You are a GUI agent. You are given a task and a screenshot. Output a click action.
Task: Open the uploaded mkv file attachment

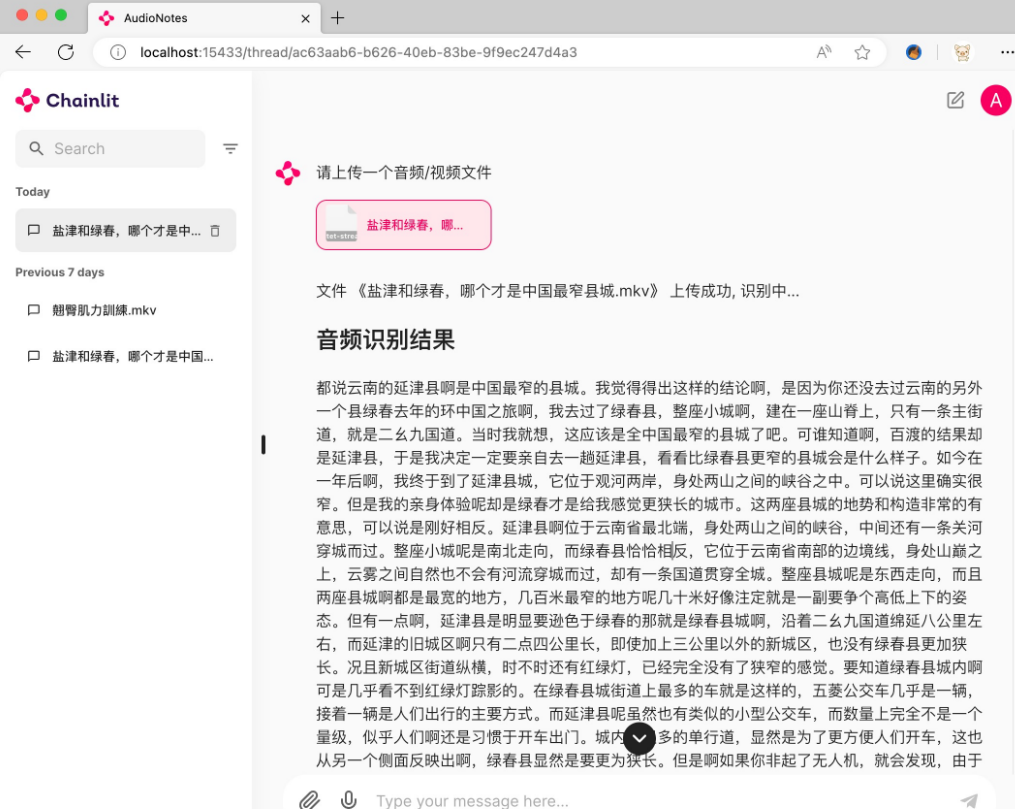coord(403,225)
